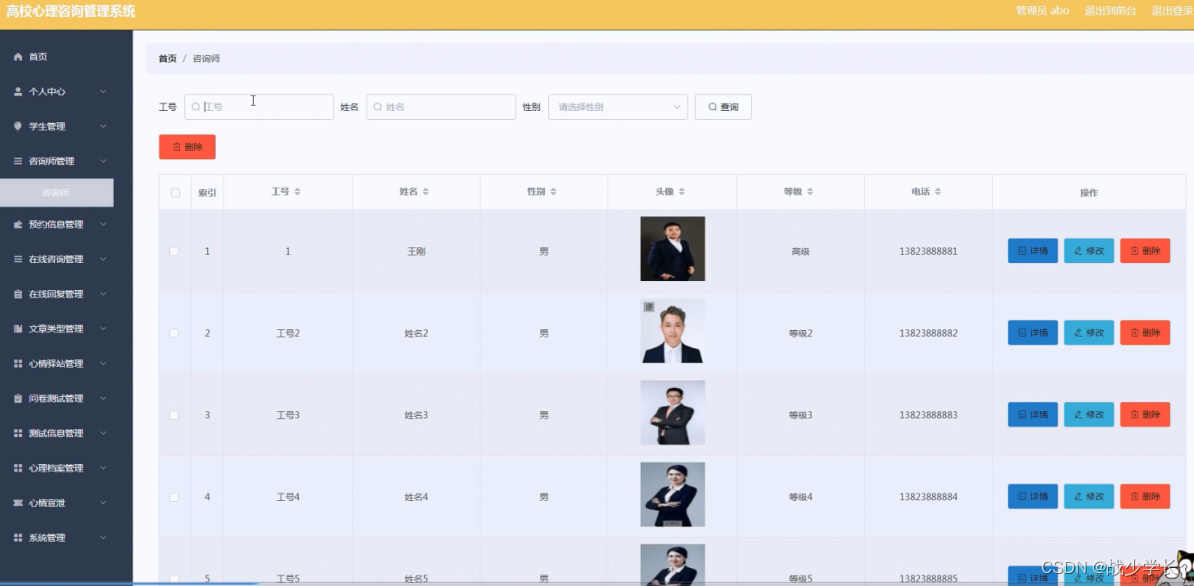1194x586 pixels.
Task: Click the 预约信息管理 thumbs-up icon
Action: pyautogui.click(x=18, y=225)
